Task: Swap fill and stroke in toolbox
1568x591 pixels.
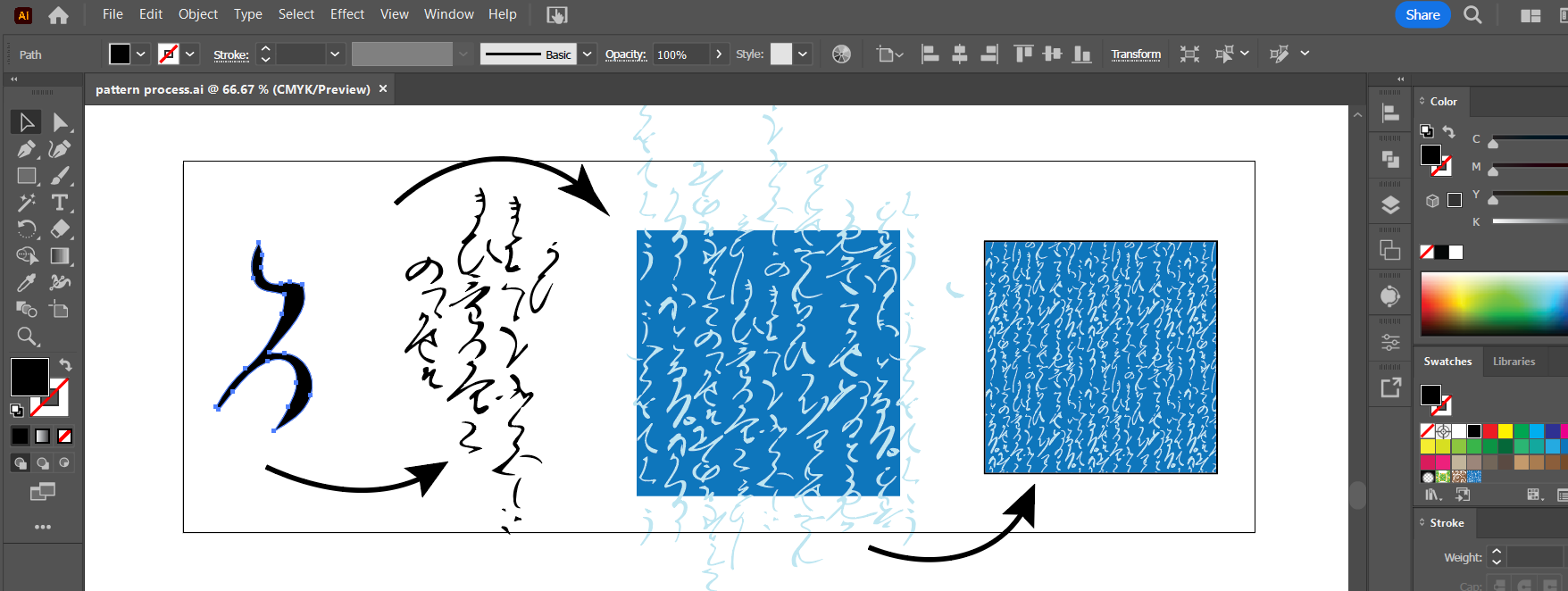Action: 65,364
